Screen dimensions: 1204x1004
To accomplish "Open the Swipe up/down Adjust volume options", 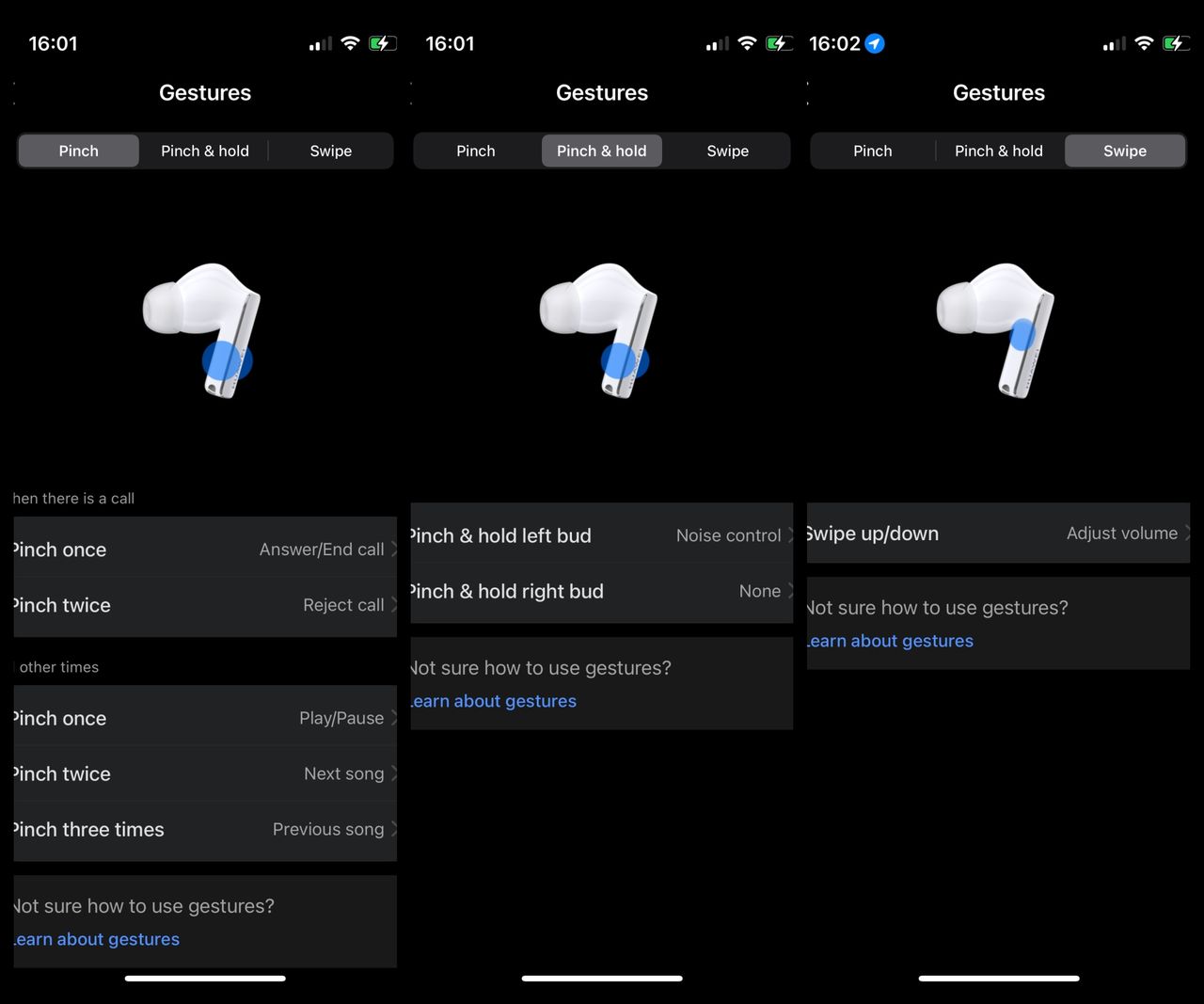I will [x=997, y=534].
